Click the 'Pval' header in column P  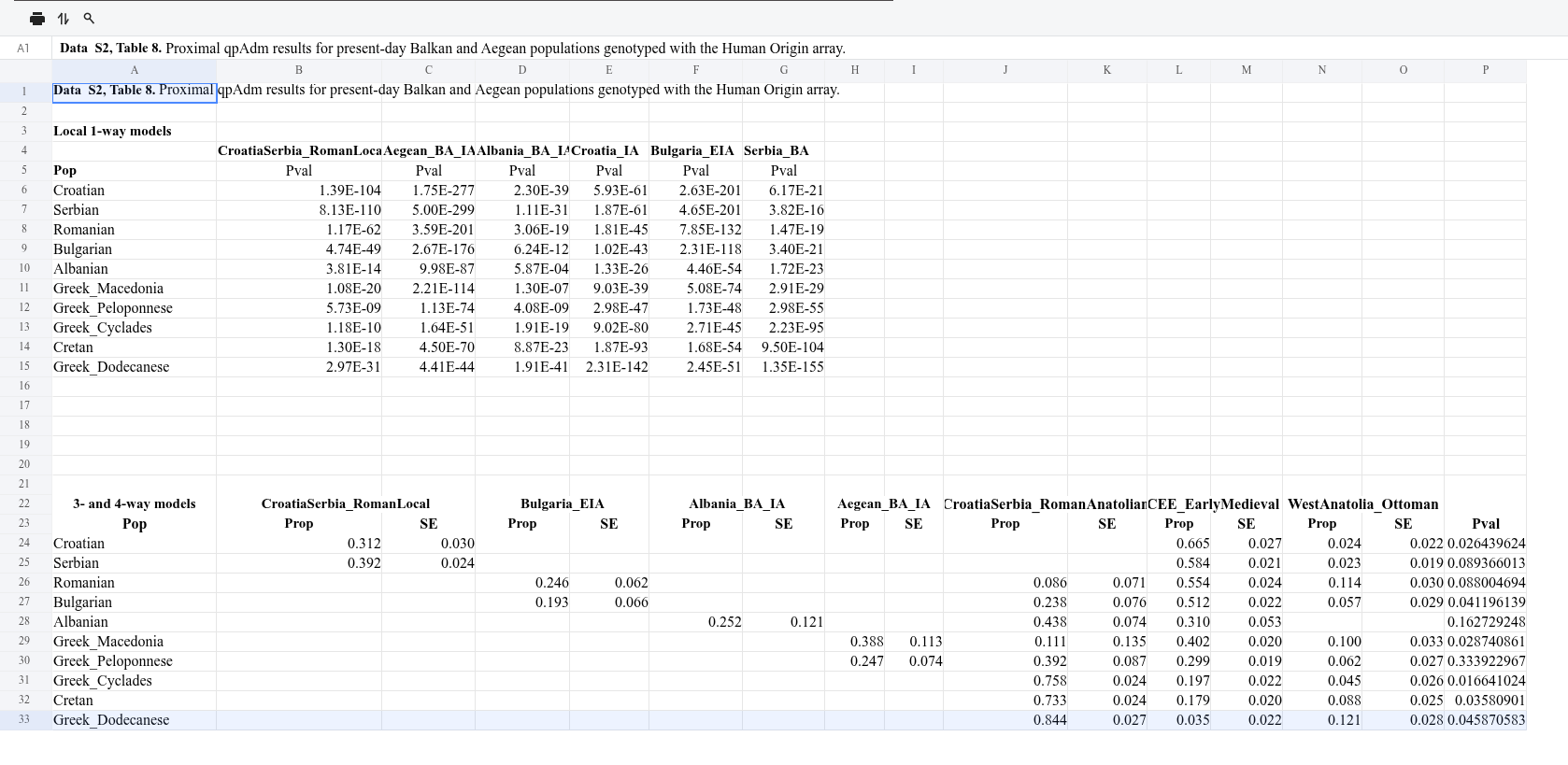1486,523
